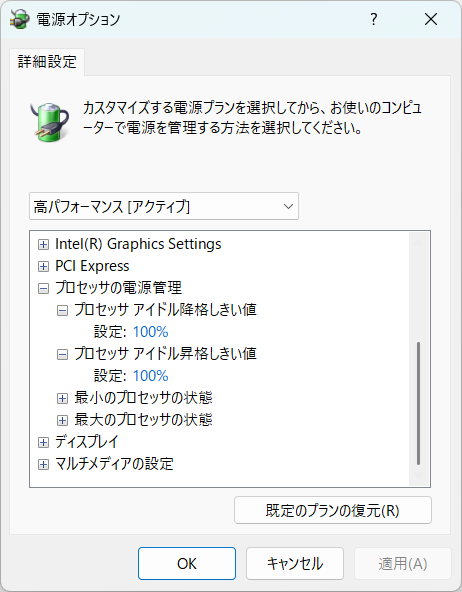Expand the ディスプレイ node
Screen dimensions: 462x592
pyautogui.click(x=43, y=442)
